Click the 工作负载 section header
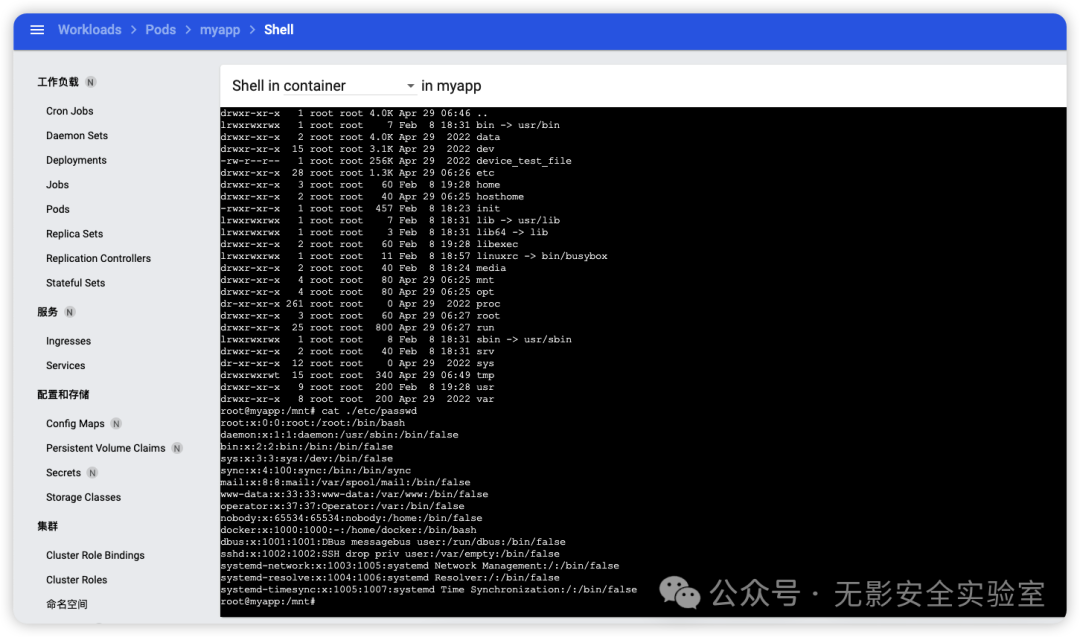The image size is (1080, 637). [58, 82]
